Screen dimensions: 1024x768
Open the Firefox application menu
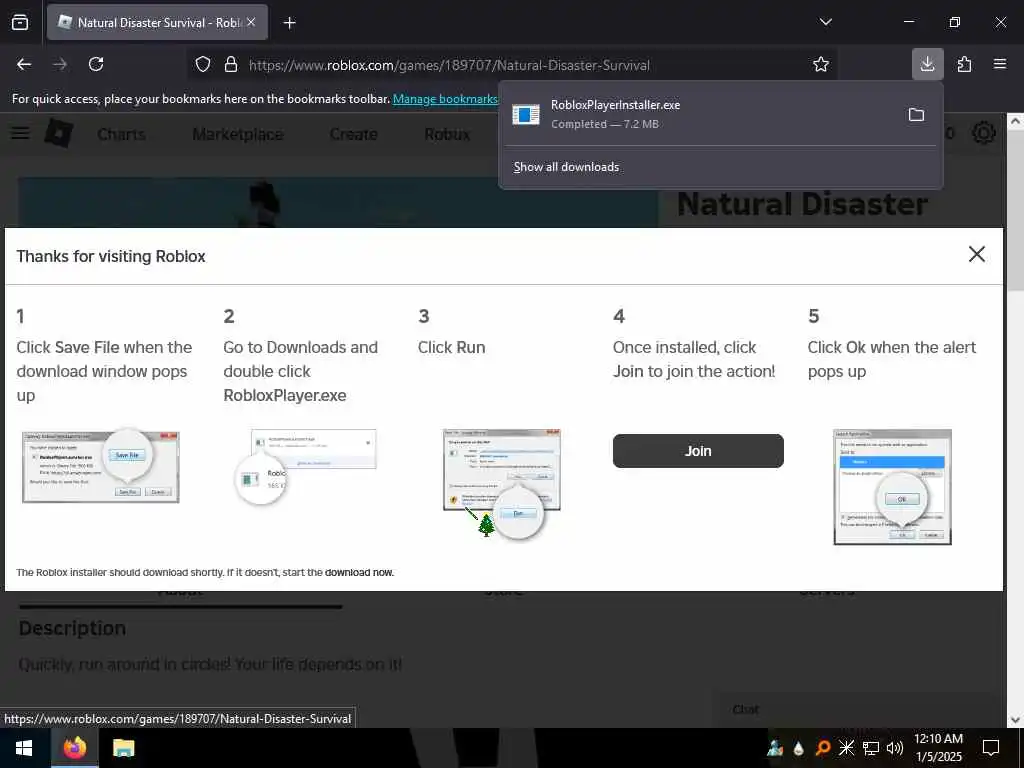(1000, 64)
